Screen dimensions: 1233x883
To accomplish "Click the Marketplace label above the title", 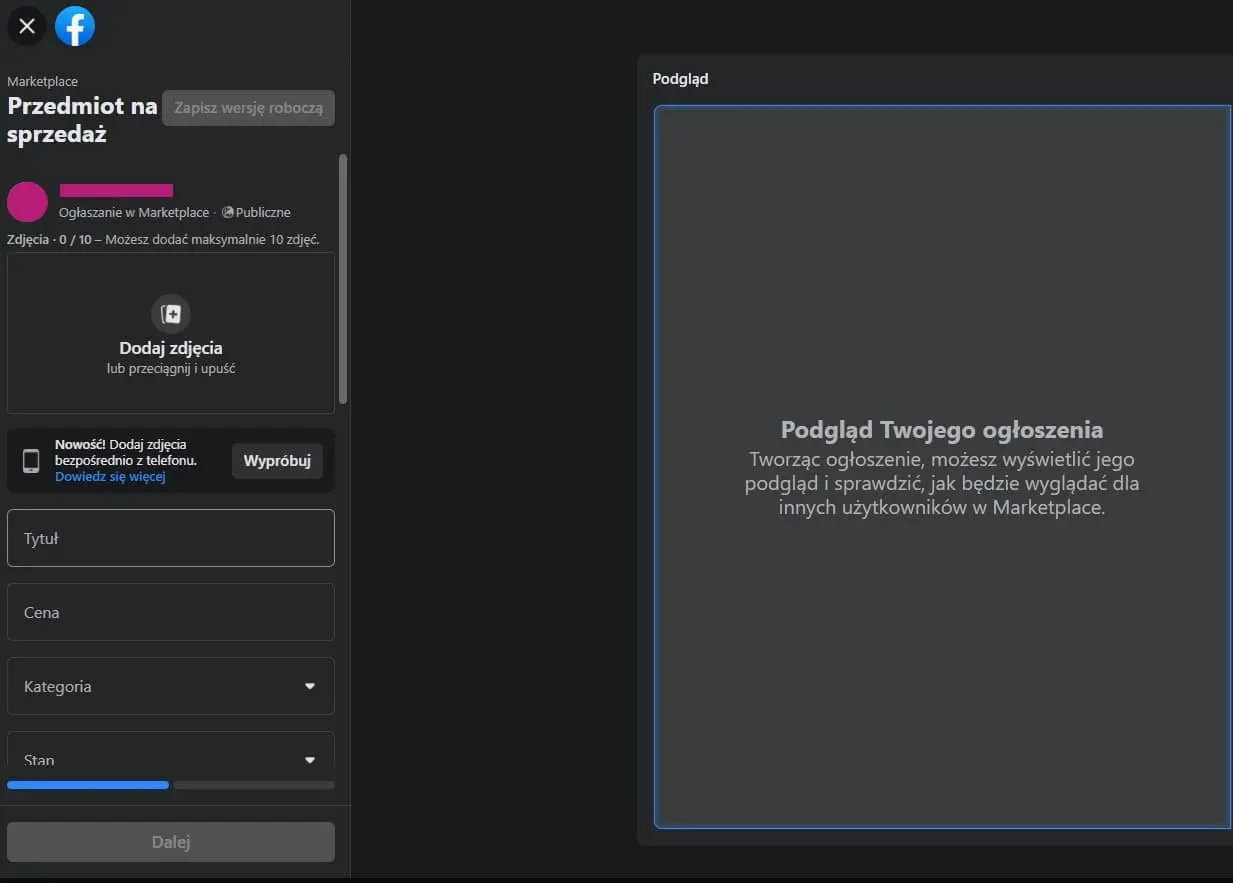I will pos(42,81).
